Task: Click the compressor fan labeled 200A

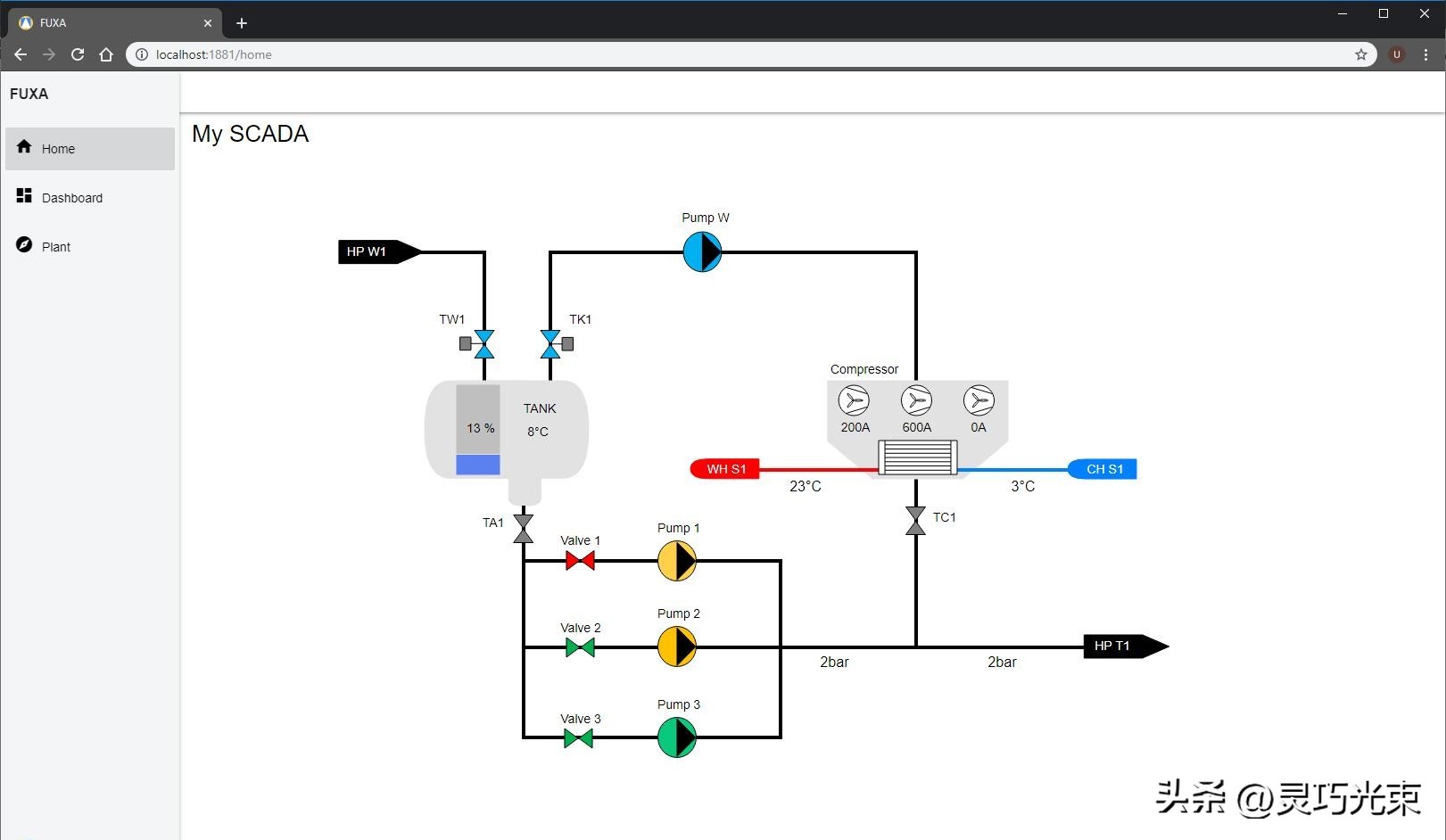Action: 854,401
